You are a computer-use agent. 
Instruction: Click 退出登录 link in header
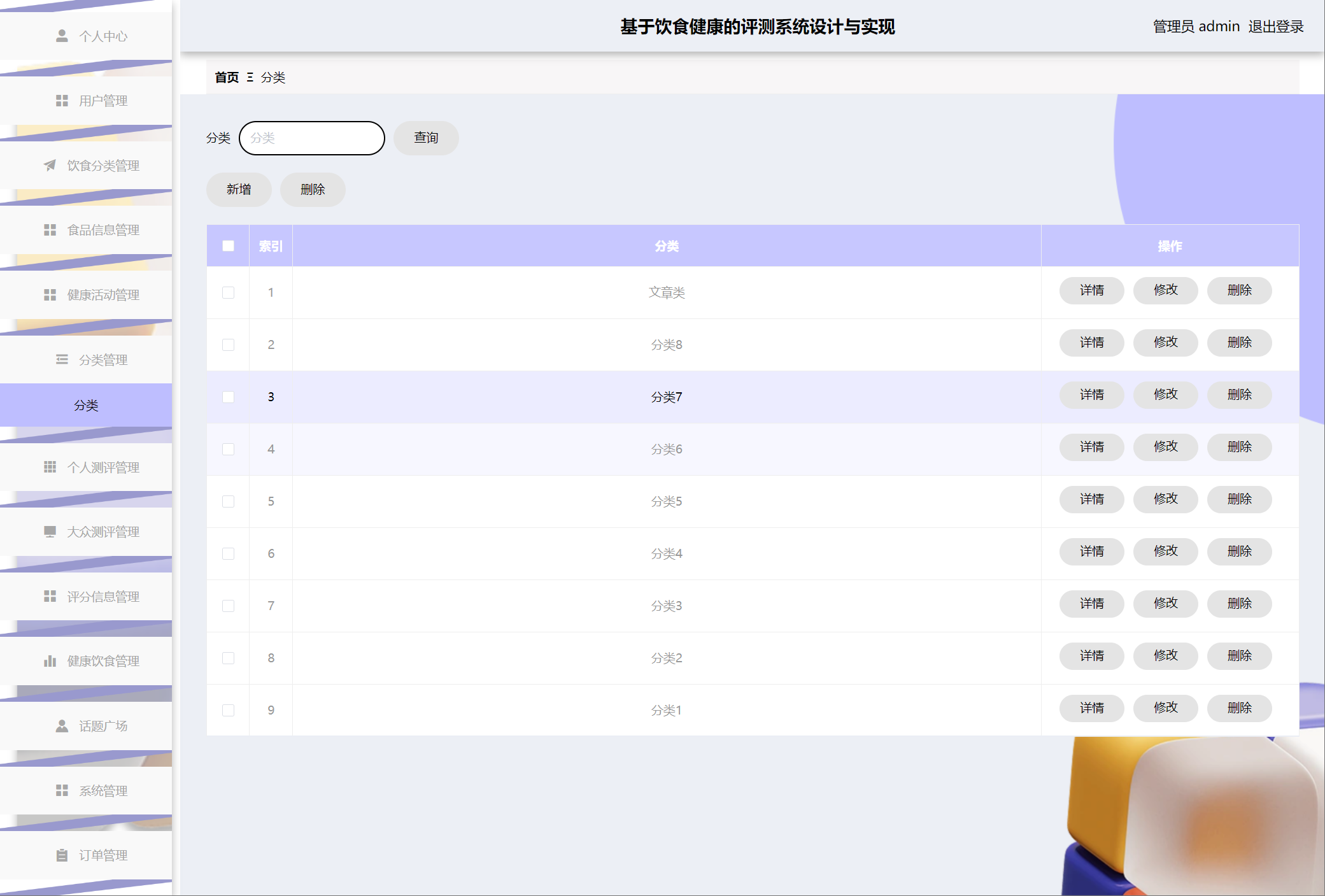click(x=1275, y=27)
